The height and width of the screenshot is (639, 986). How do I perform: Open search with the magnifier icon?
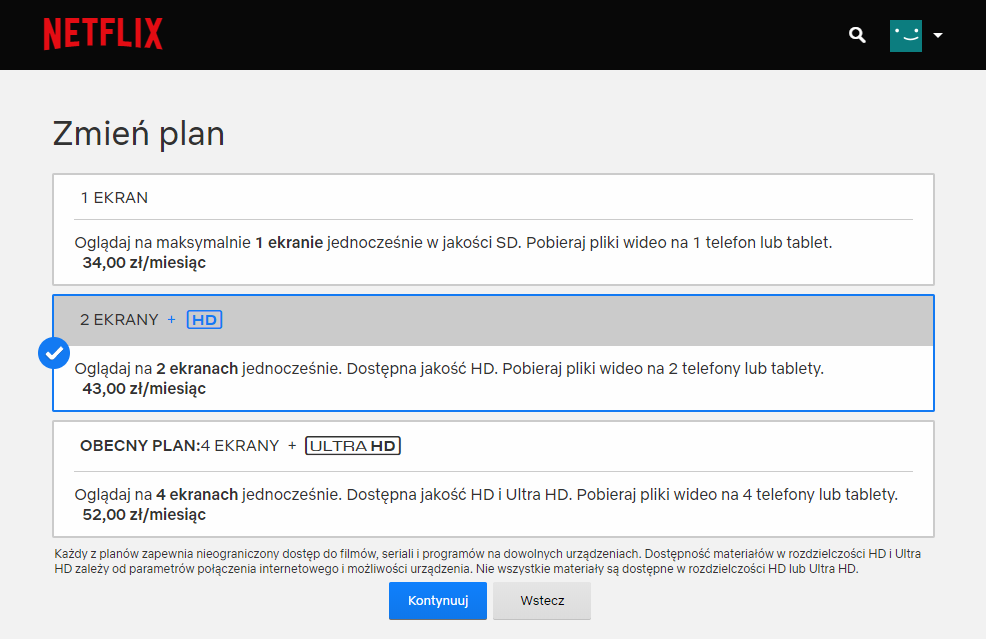[857, 35]
